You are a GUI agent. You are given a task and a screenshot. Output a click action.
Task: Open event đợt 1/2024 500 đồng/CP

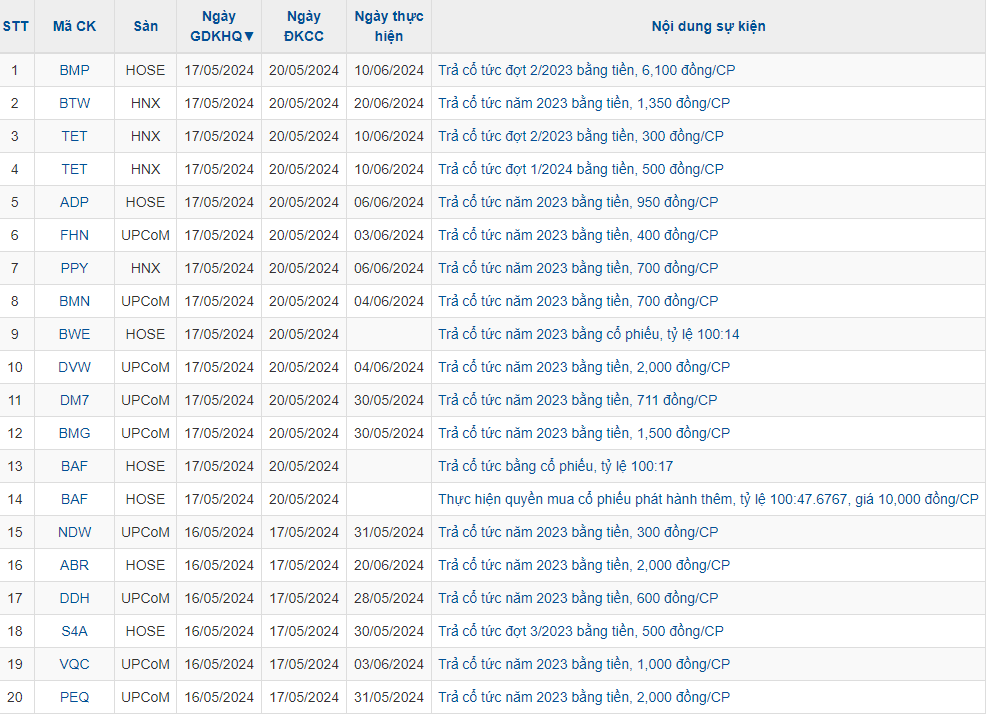point(581,169)
